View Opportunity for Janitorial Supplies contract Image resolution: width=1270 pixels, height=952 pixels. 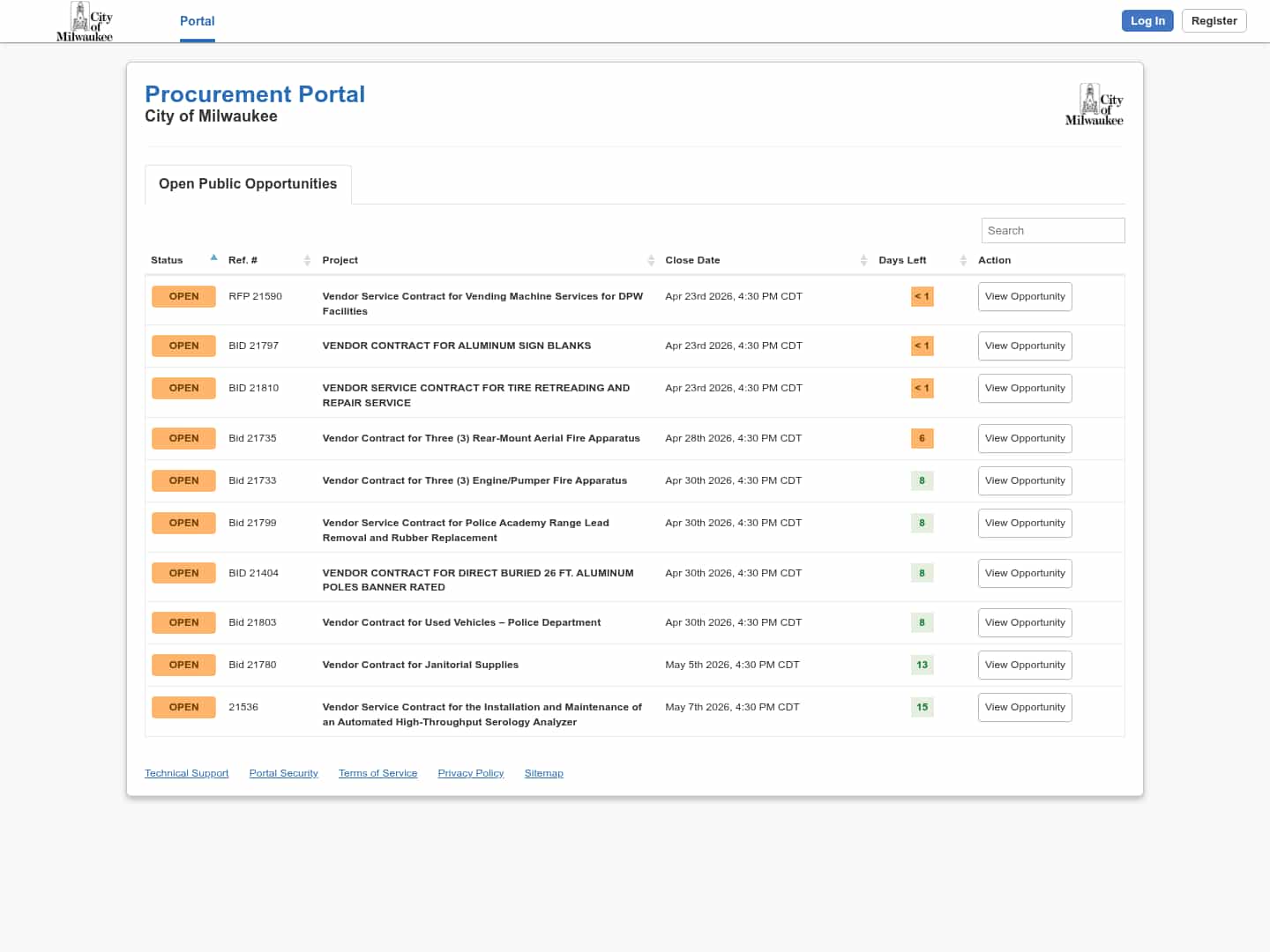point(1024,666)
